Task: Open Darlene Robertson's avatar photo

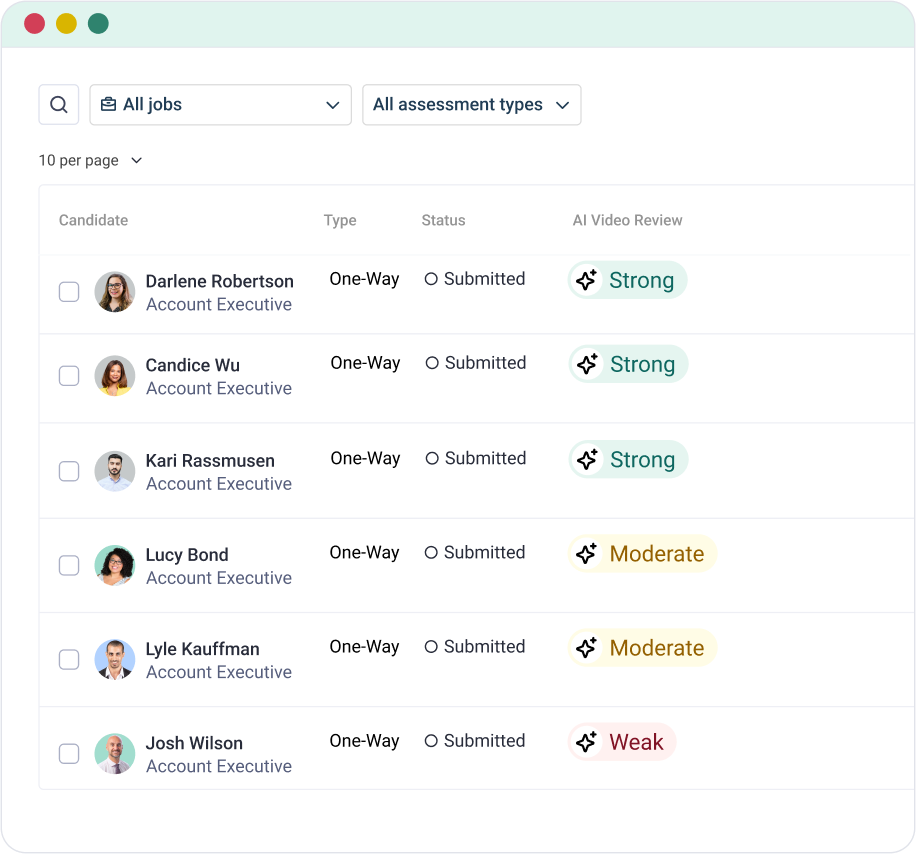Action: pos(115,291)
